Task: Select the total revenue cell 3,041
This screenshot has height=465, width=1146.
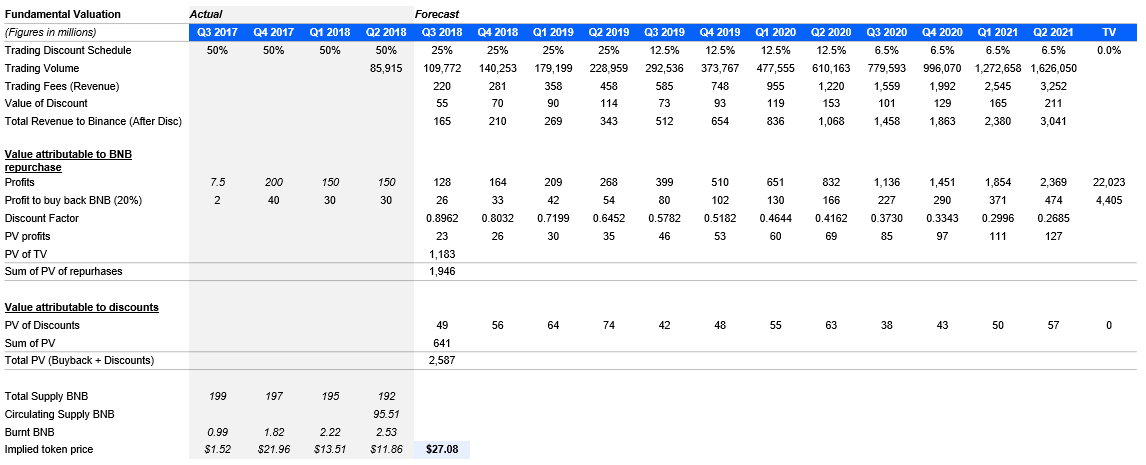Action: (x=1054, y=121)
